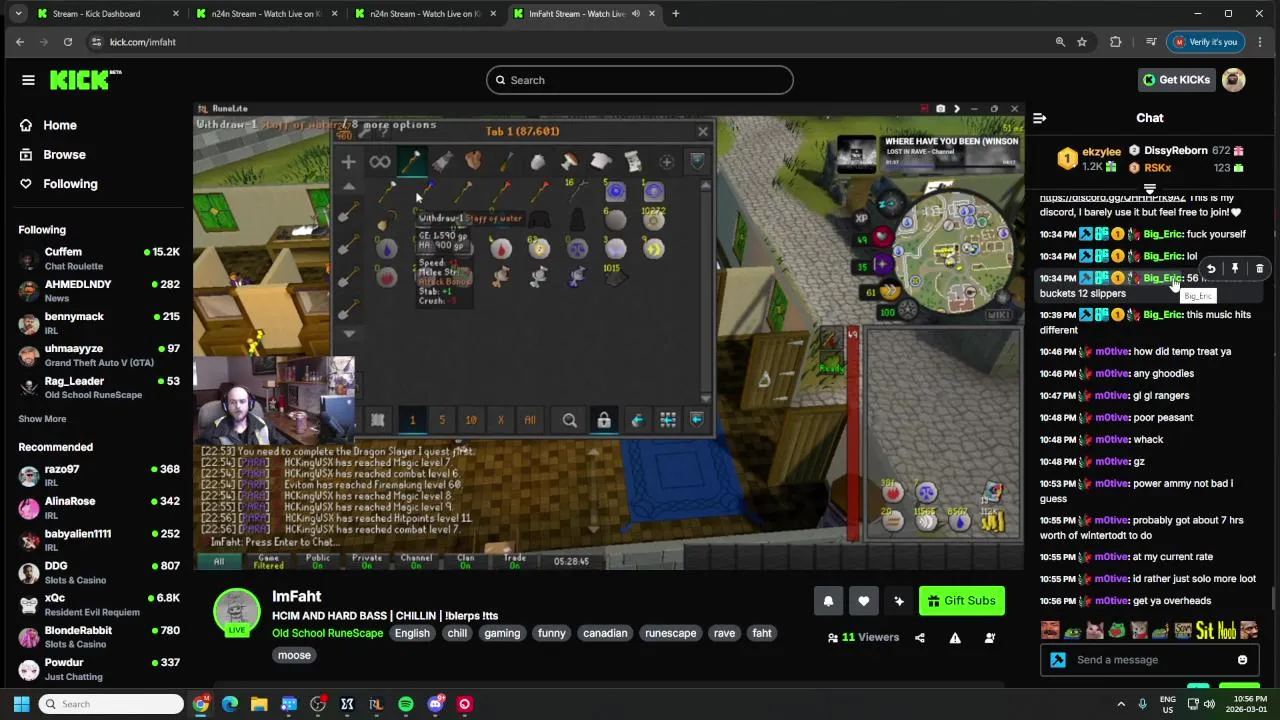The width and height of the screenshot is (1280, 720).
Task: Open the emote picker in chat input
Action: 1242,660
